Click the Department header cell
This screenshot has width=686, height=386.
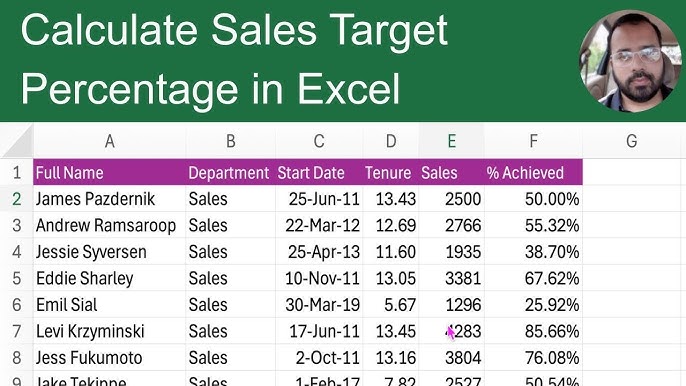231,172
